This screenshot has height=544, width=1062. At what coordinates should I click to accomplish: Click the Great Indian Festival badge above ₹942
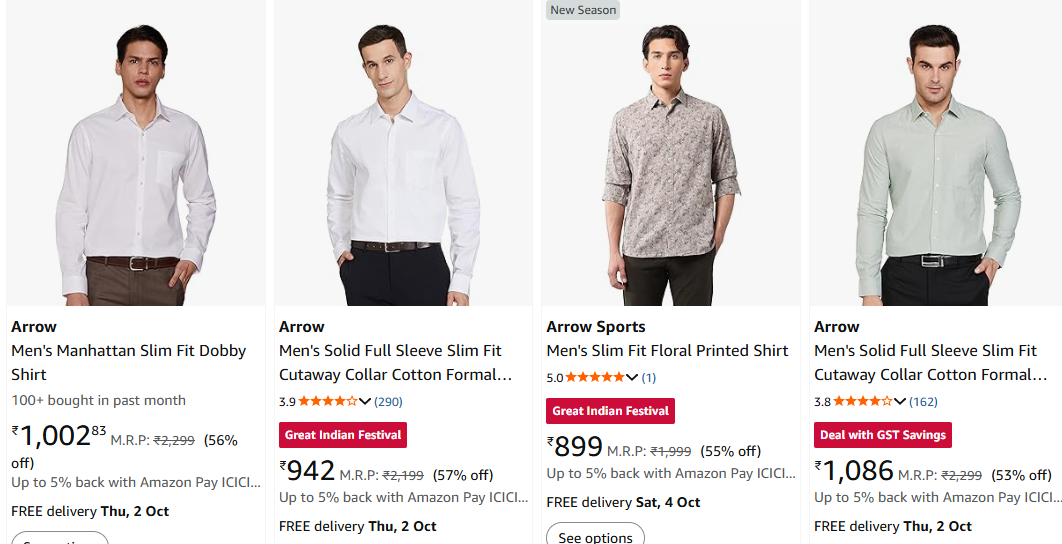click(x=343, y=435)
